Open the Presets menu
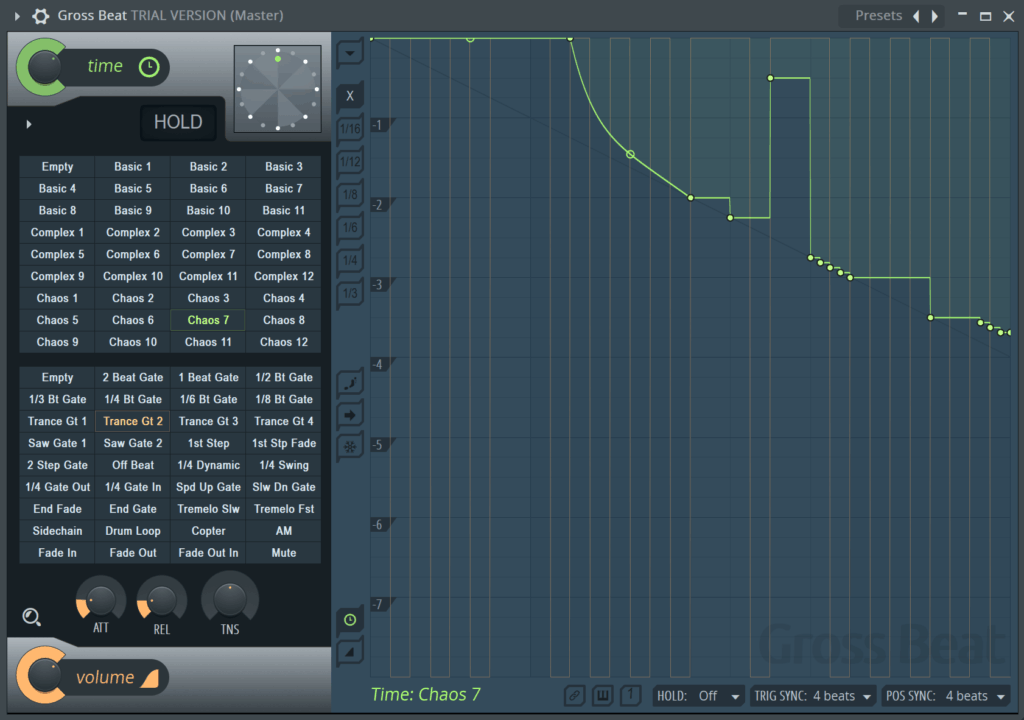The image size is (1024, 720). (x=878, y=16)
